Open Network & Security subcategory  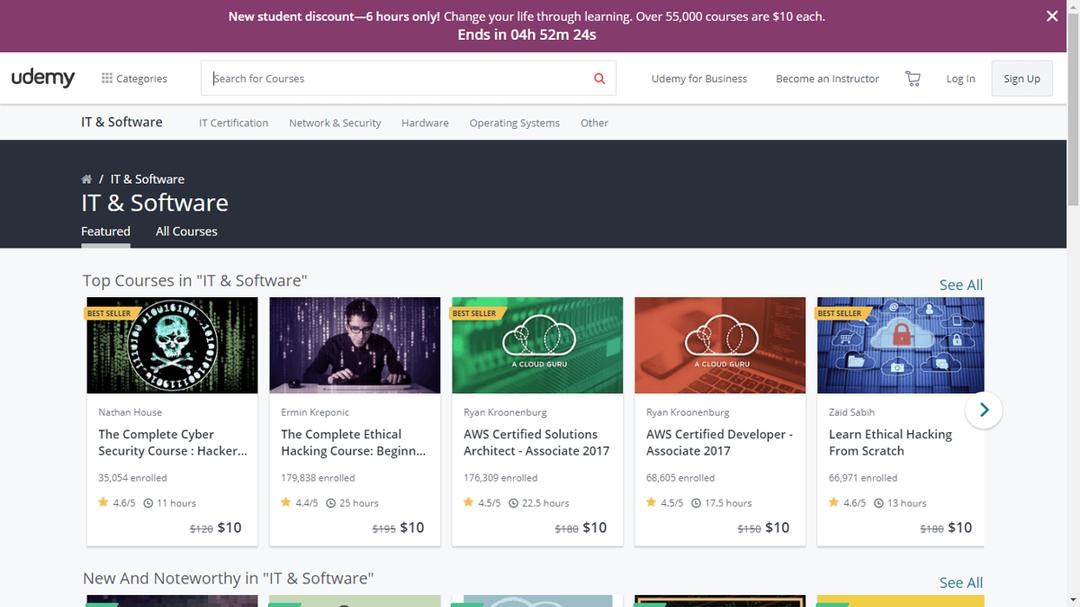coord(335,123)
